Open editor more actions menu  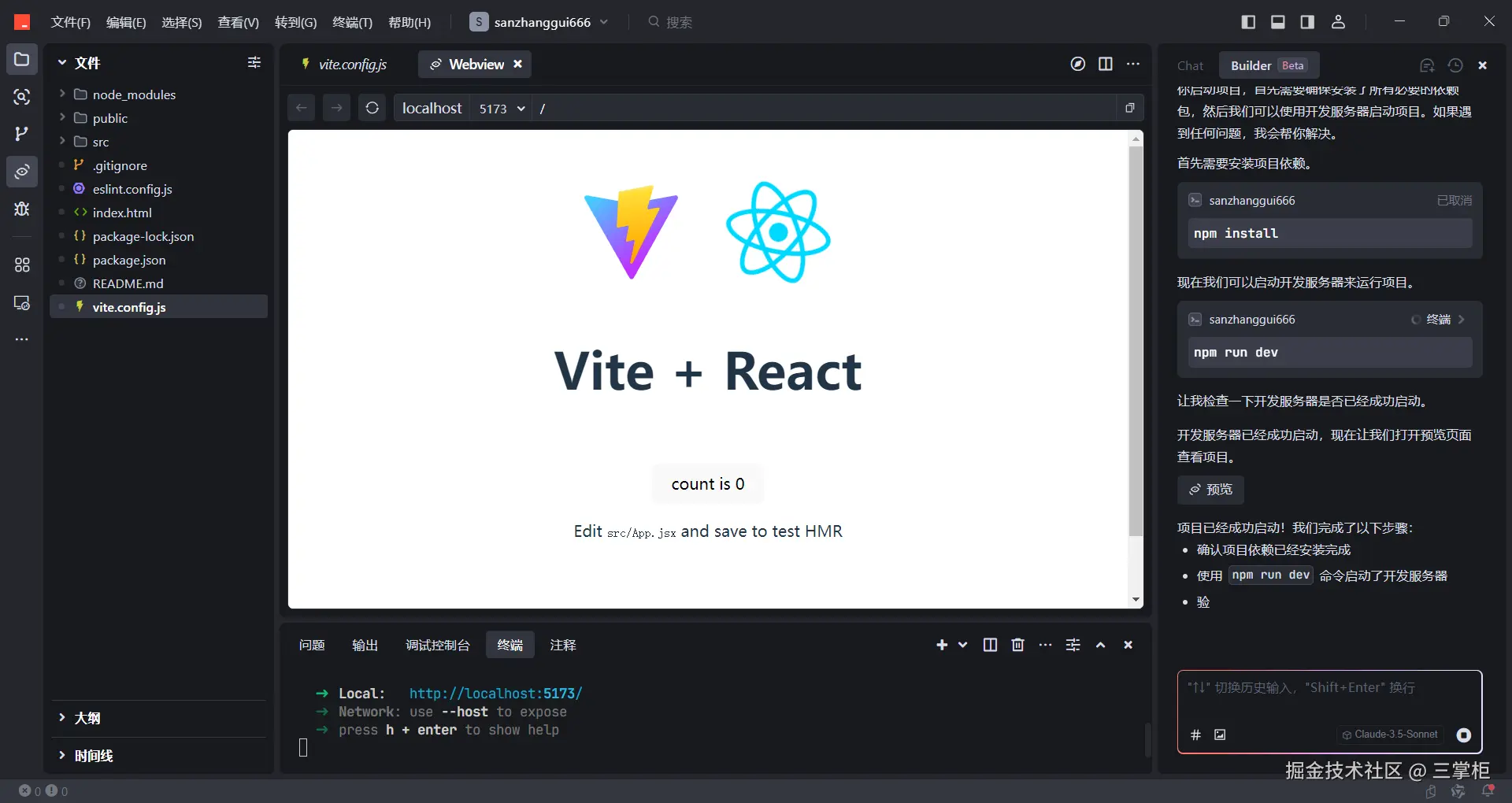point(1133,64)
